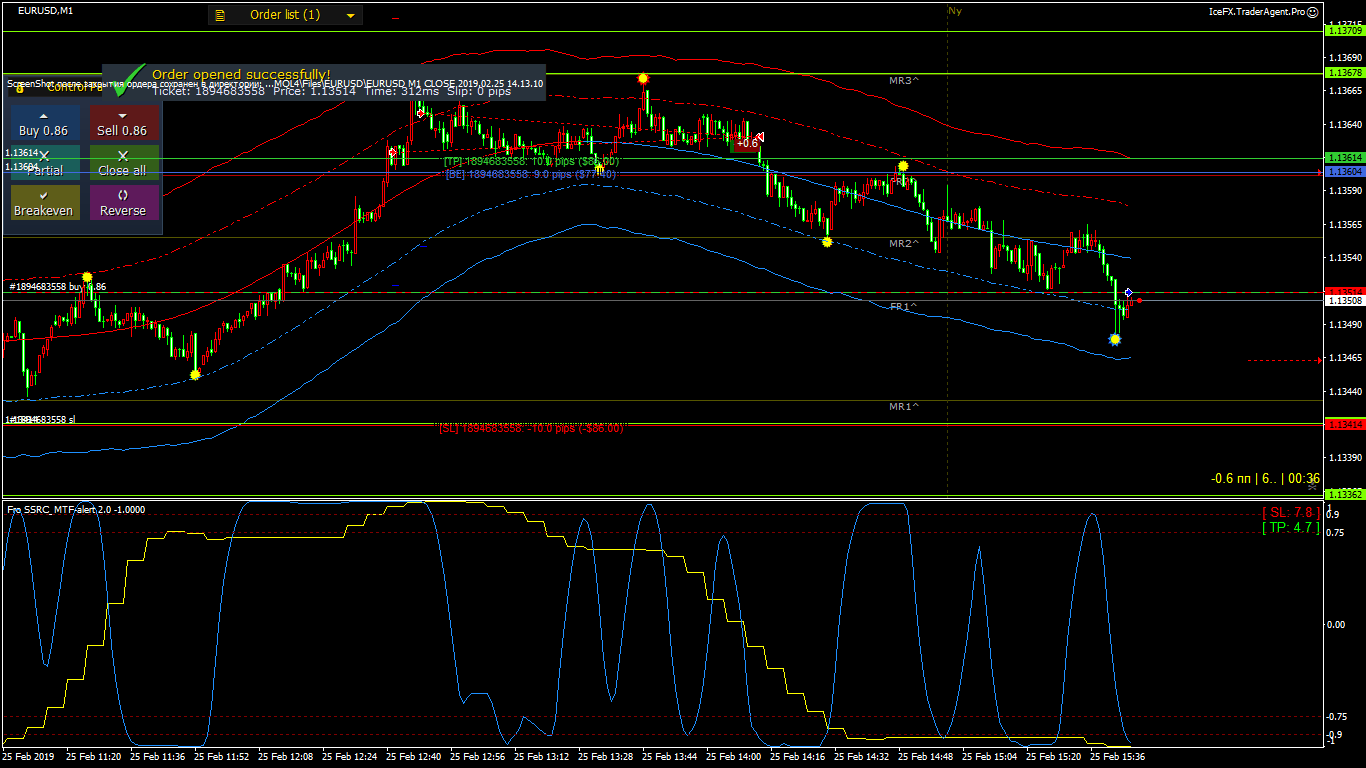Click the red 1.13414 stop-loss price tag

point(1344,425)
